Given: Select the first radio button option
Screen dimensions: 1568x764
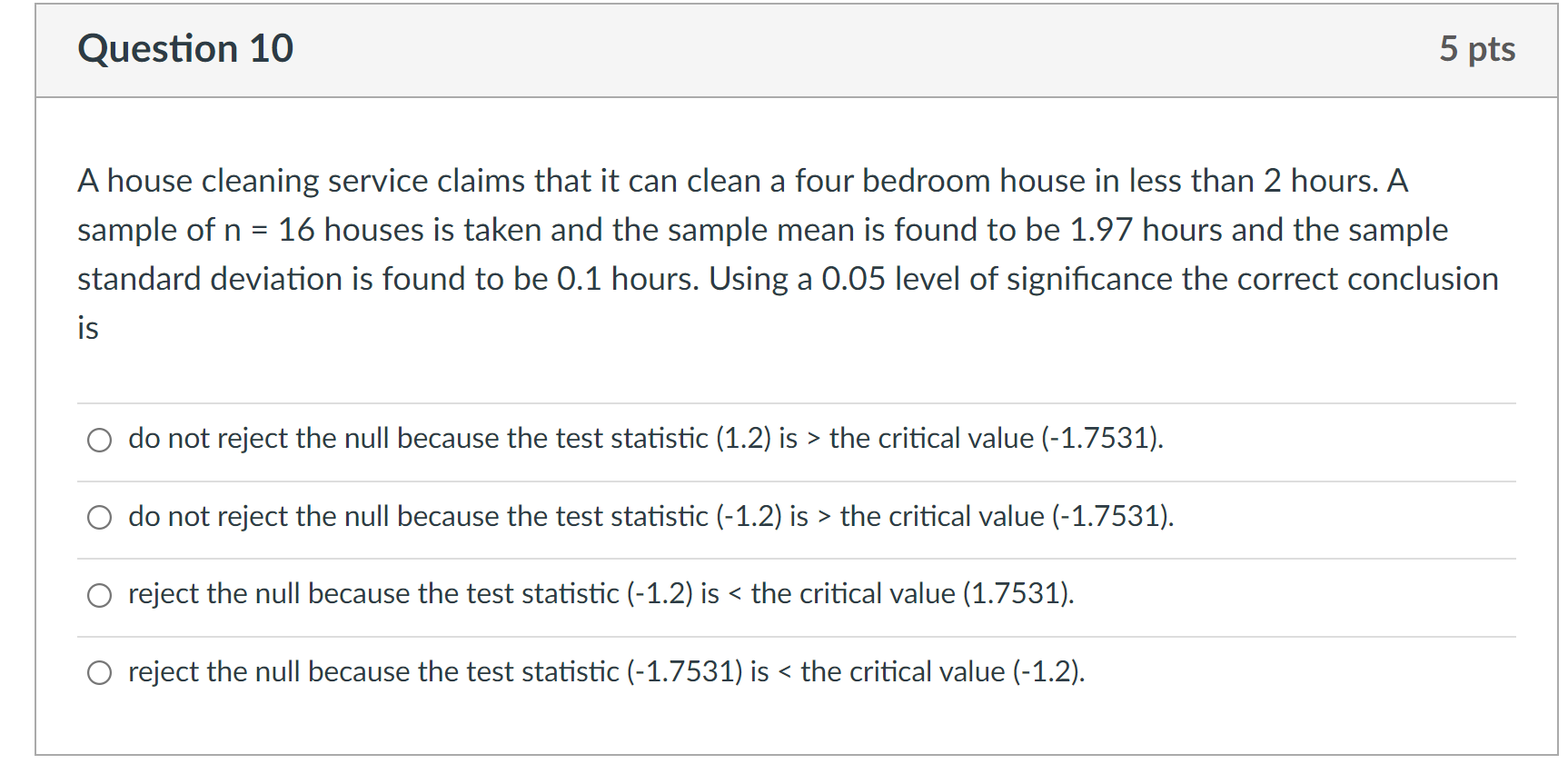Looking at the screenshot, I should click(100, 440).
